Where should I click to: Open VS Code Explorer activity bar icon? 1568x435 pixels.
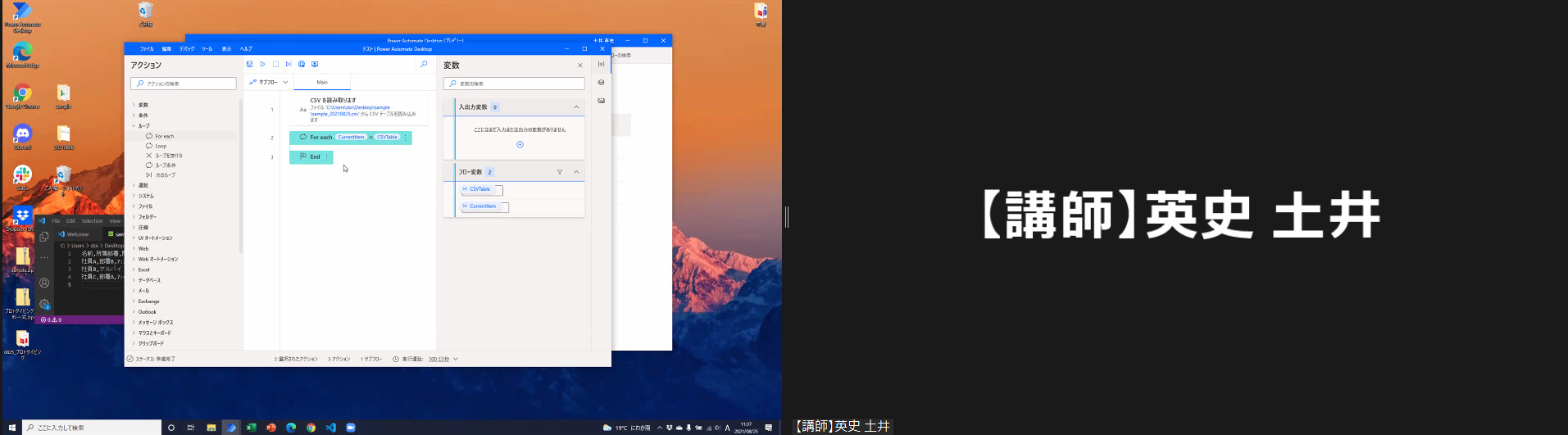[44, 237]
